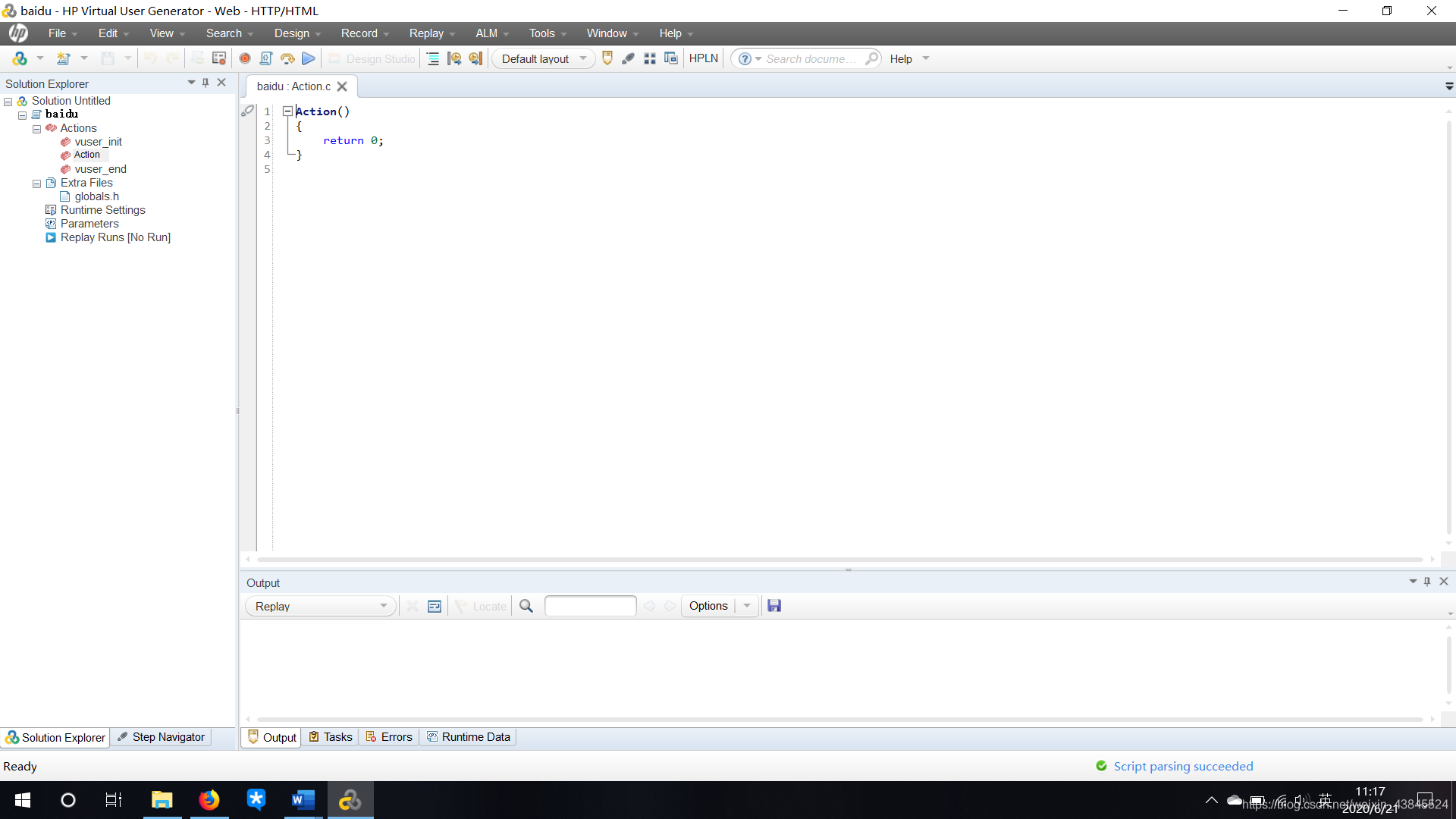Open Firefox from the taskbar
Image resolution: width=1456 pixels, height=819 pixels.
209,800
